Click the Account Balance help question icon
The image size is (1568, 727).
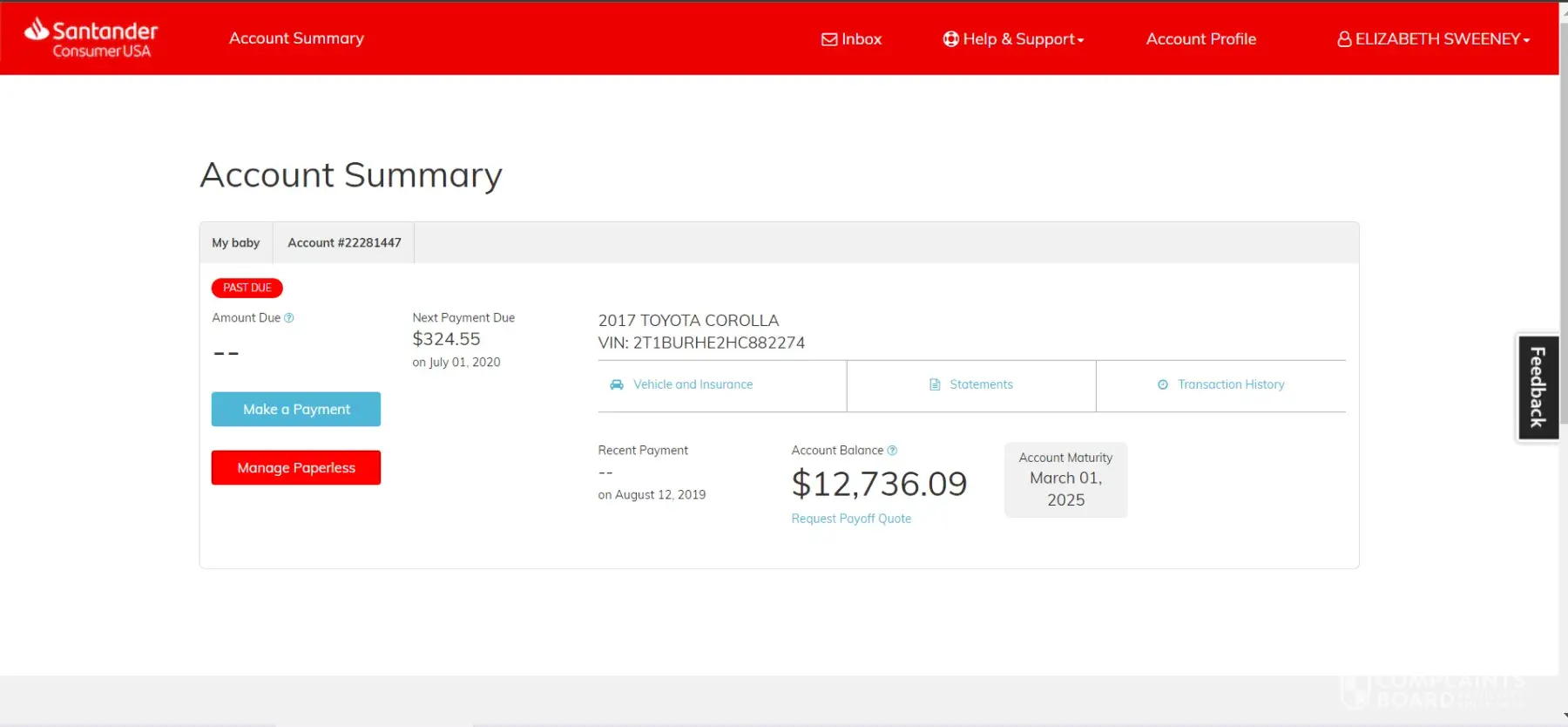tap(892, 451)
